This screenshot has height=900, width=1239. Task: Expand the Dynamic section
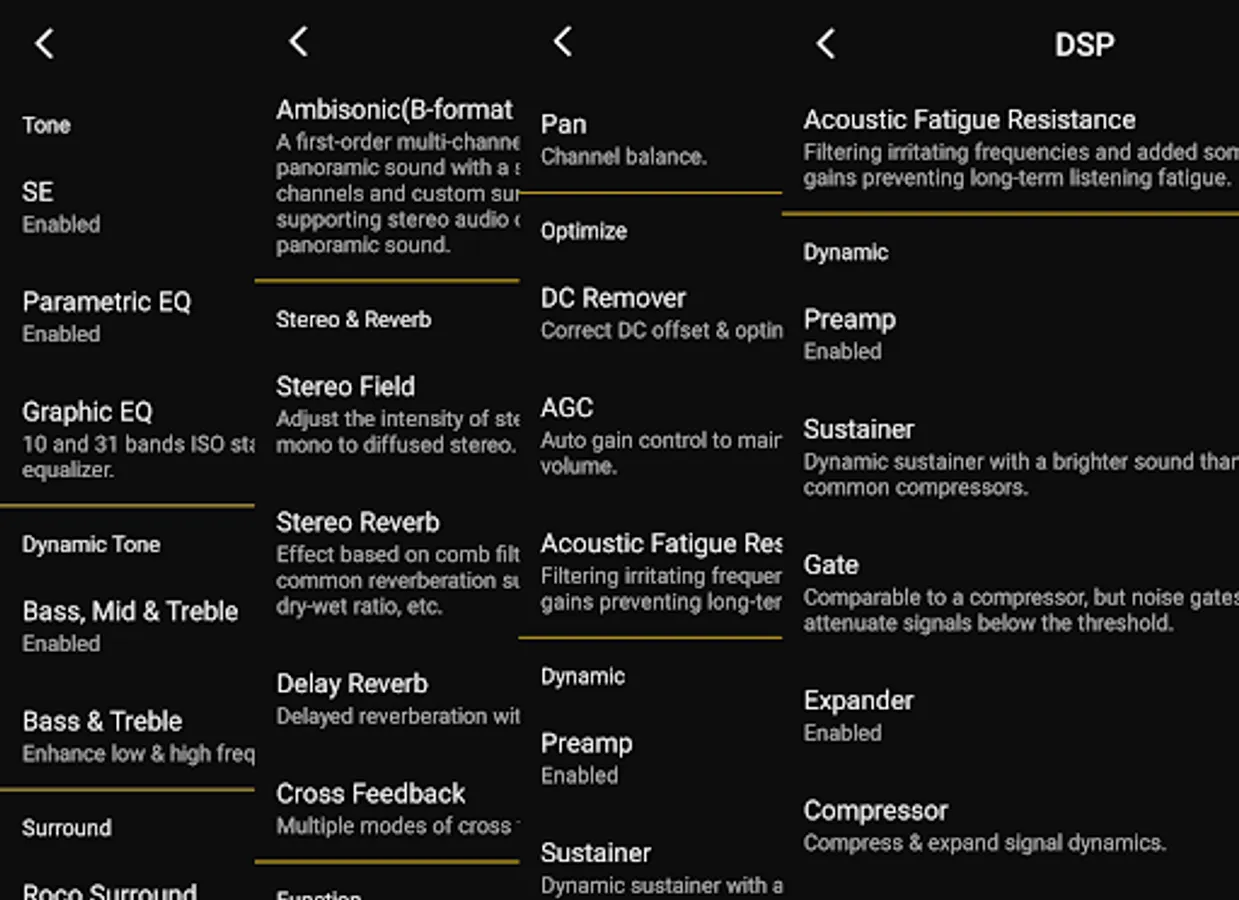845,252
